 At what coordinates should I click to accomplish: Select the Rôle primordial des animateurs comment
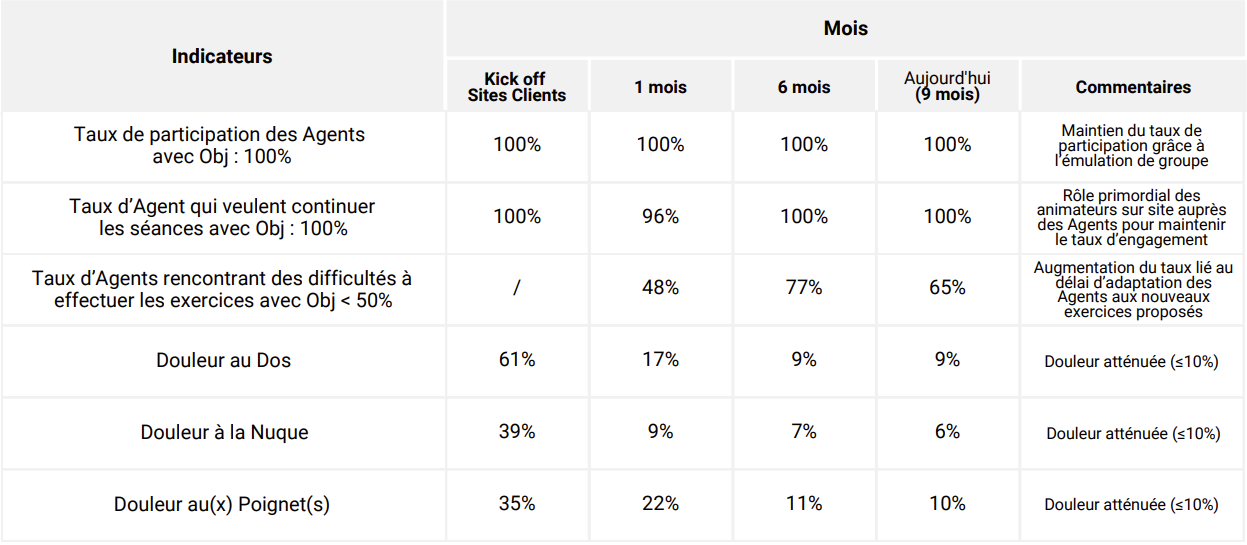(1133, 217)
